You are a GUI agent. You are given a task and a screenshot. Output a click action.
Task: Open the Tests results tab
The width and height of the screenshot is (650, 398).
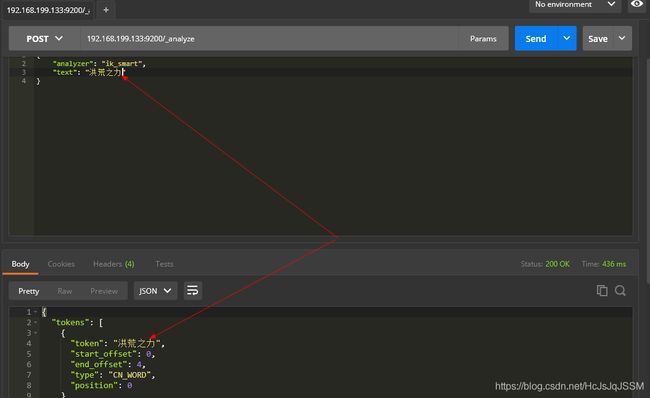point(164,264)
